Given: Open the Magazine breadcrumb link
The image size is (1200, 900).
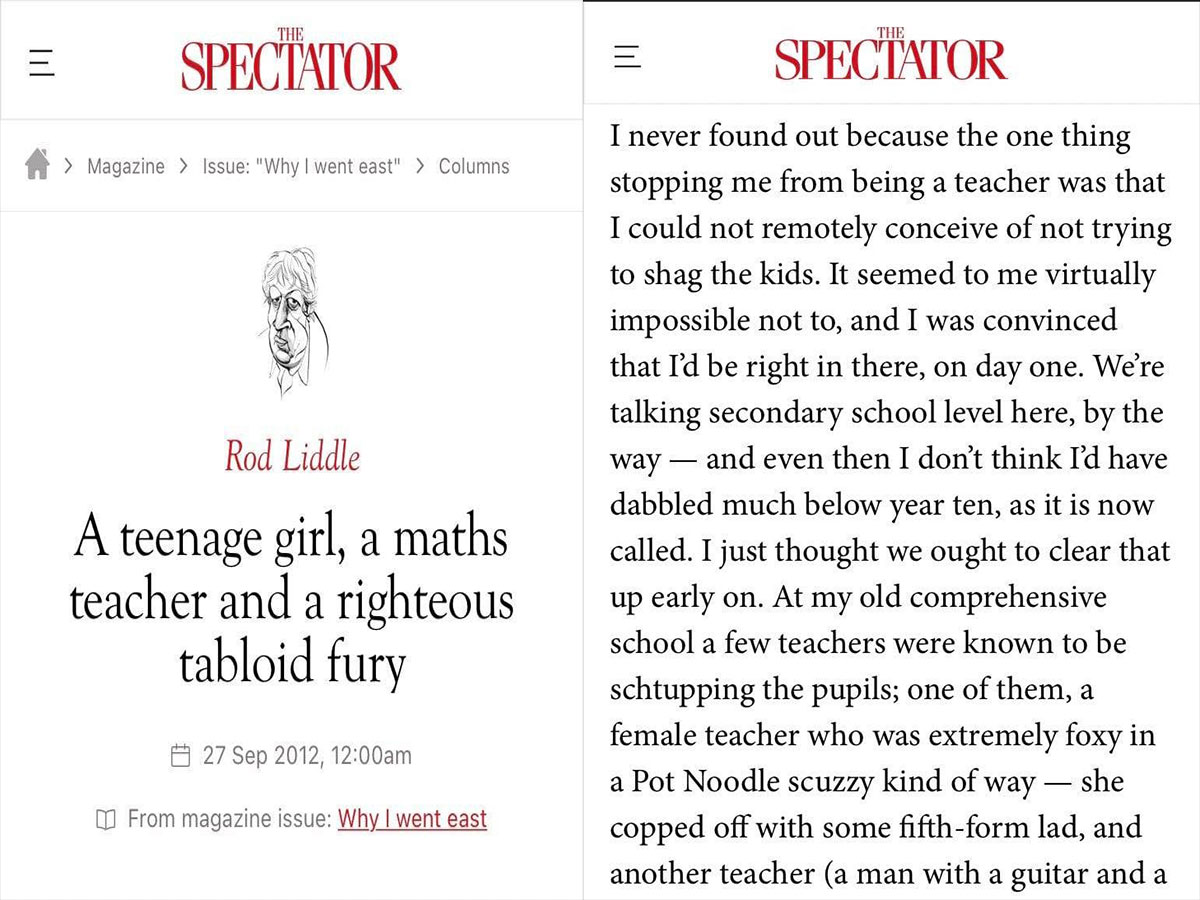Looking at the screenshot, I should [125, 166].
